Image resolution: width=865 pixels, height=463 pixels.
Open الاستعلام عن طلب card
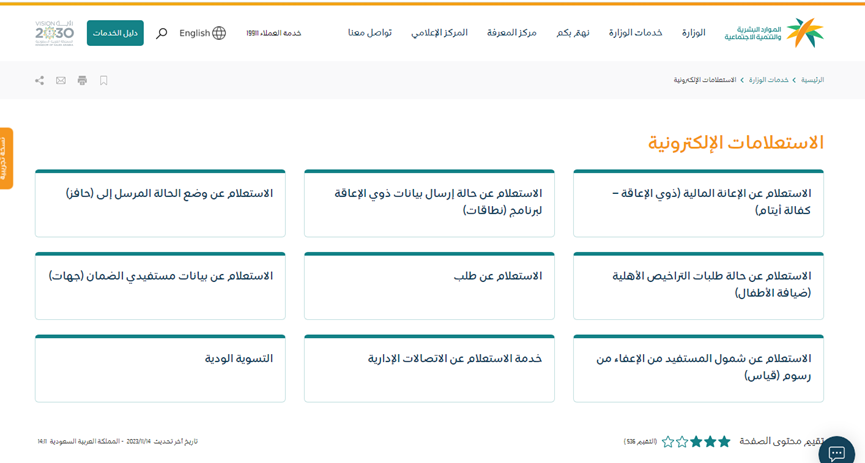click(x=429, y=286)
